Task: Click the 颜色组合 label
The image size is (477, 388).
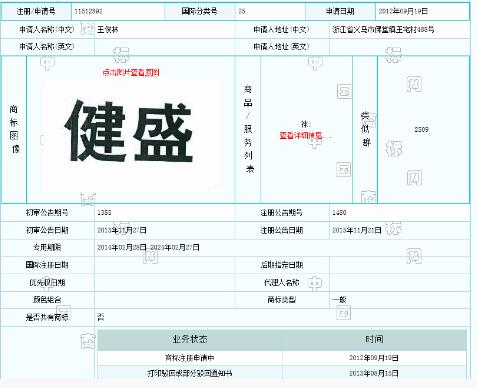Action: (47, 299)
